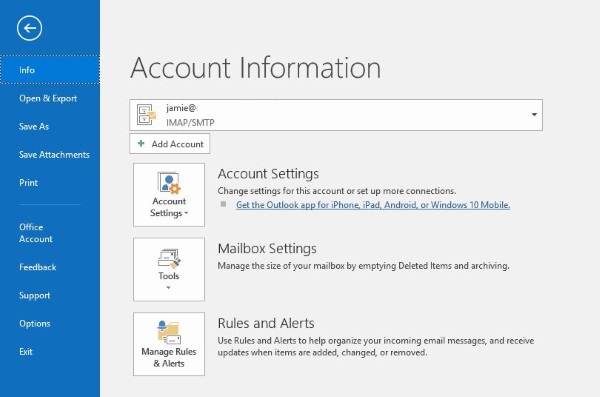Click the jamie@ account address text
600x397 pixels.
pyautogui.click(x=181, y=108)
